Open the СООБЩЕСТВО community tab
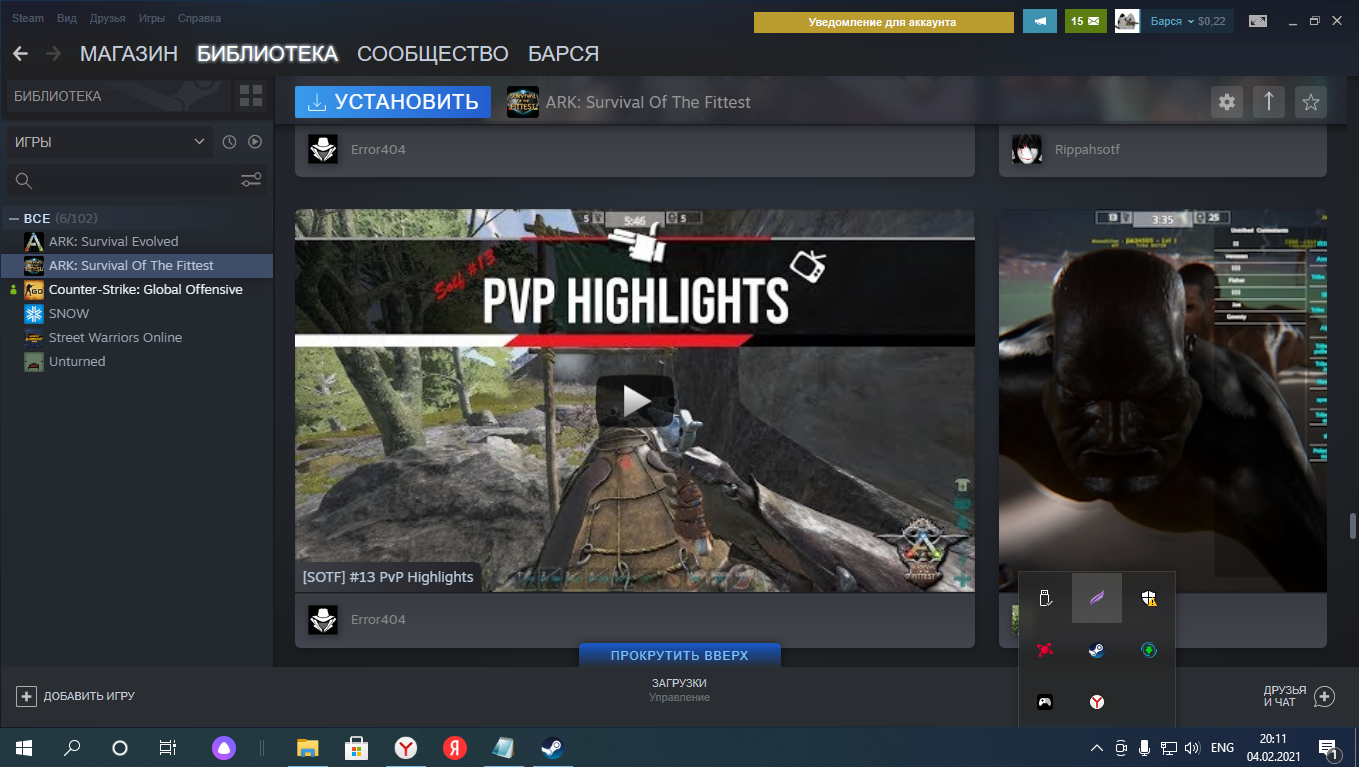This screenshot has height=767, width=1359. click(433, 54)
